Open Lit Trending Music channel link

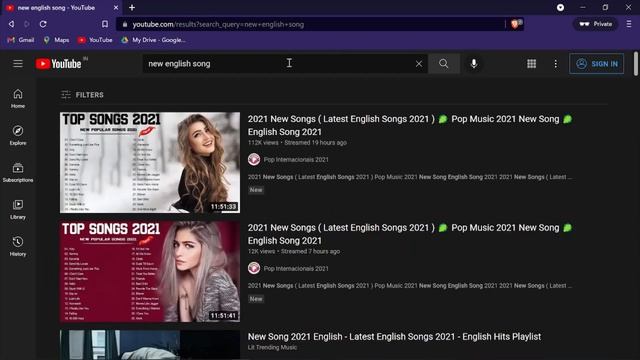pyautogui.click(x=272, y=347)
